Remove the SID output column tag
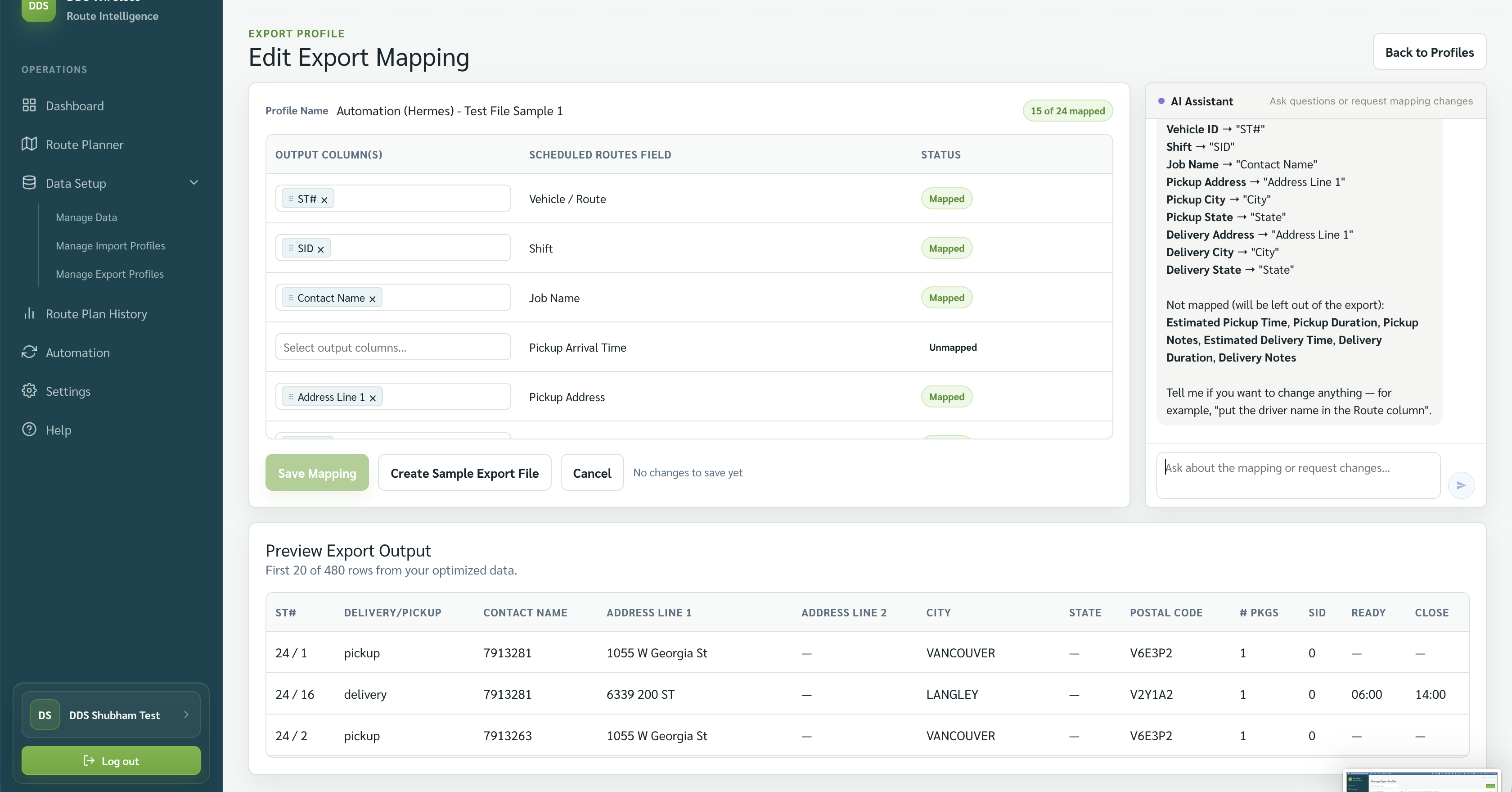The width and height of the screenshot is (1512, 792). 320,249
